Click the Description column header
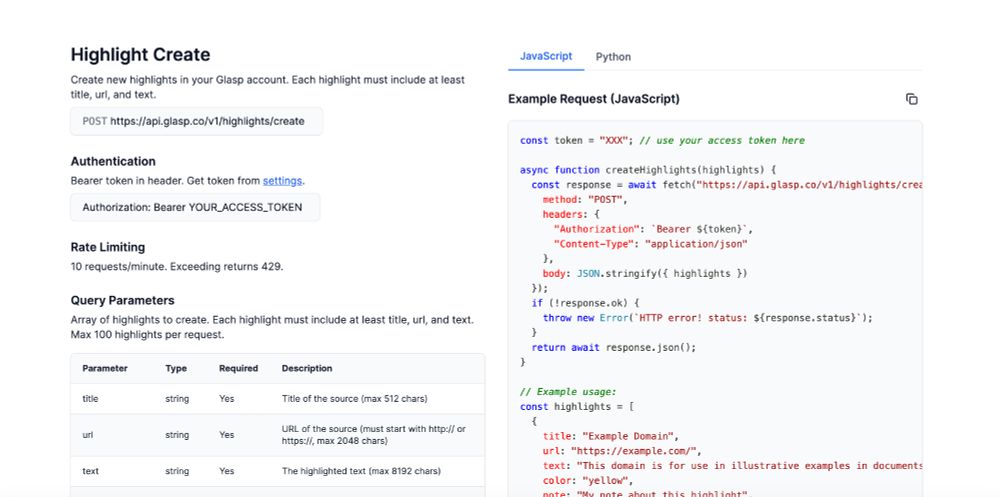 [307, 368]
